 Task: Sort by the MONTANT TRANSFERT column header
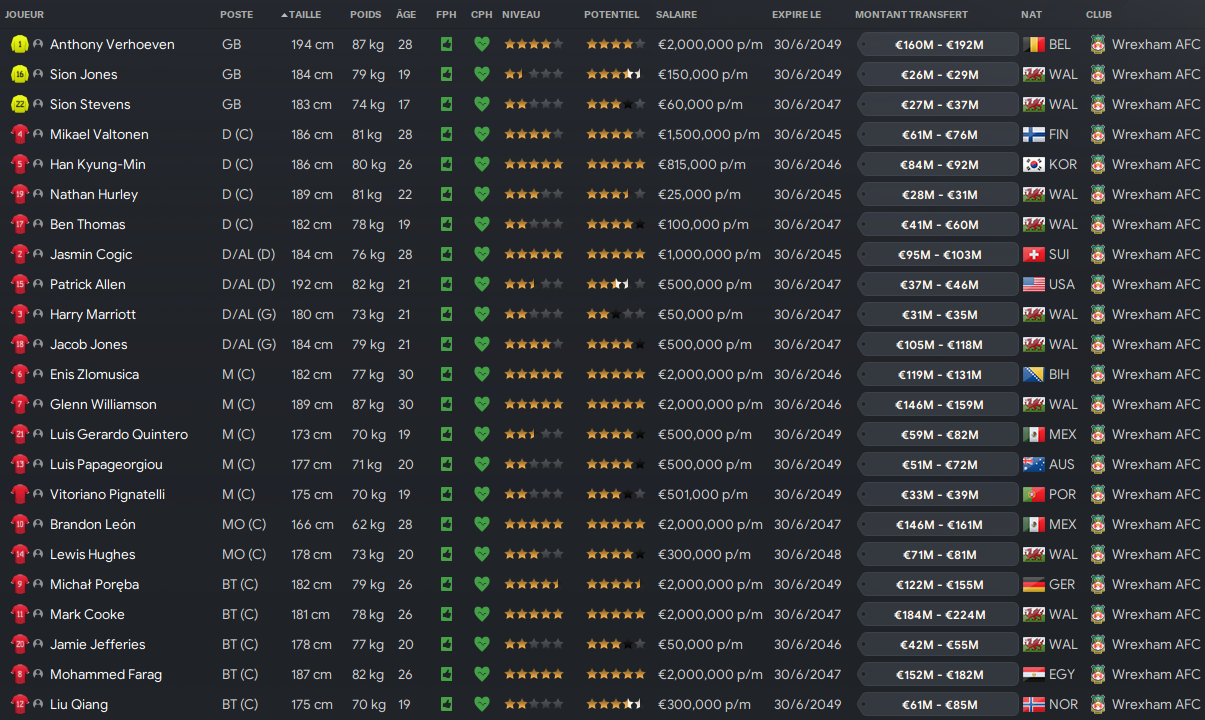tap(911, 15)
